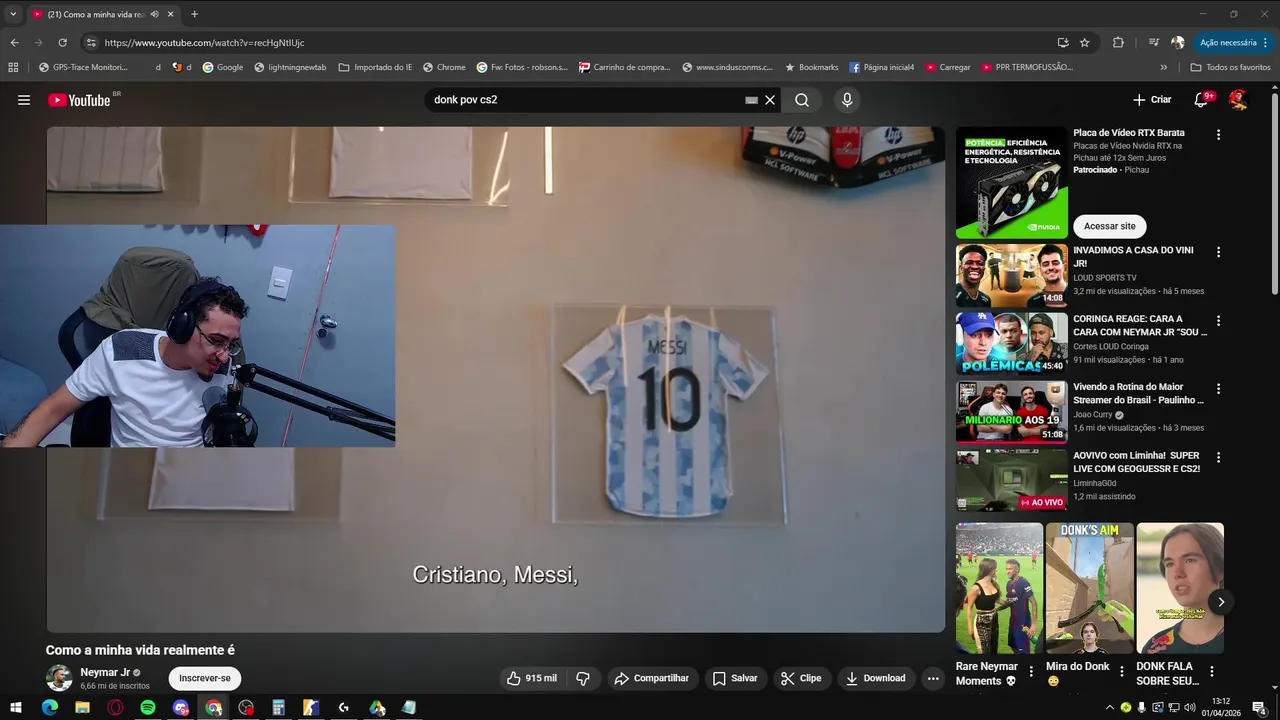Open the PPR TERMOFUSSÃO bookmark
The width and height of the screenshot is (1280, 720).
(1027, 67)
